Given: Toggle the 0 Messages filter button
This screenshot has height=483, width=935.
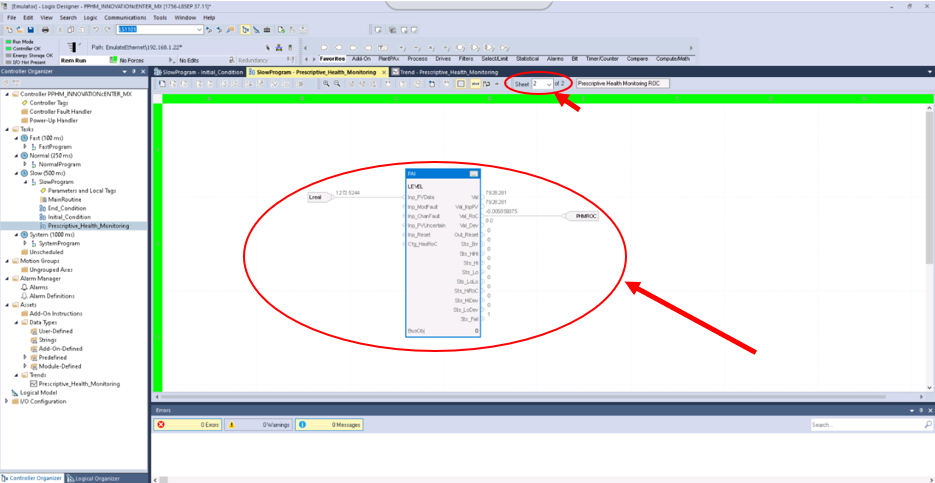Looking at the screenshot, I should (x=329, y=425).
